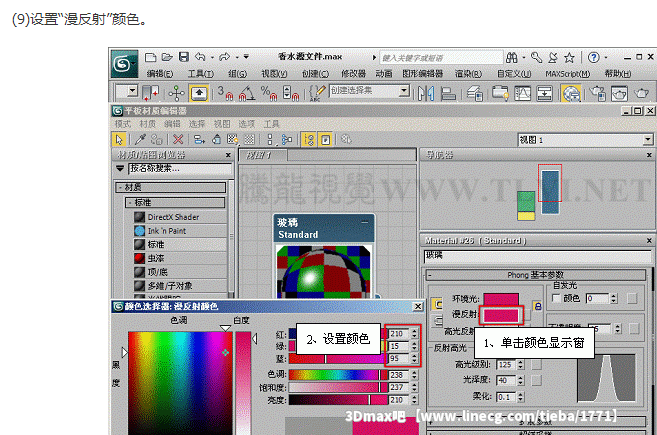Image resolution: width=657 pixels, height=435 pixels.
Task: Click the 红 value field showing 210
Action: (x=399, y=334)
